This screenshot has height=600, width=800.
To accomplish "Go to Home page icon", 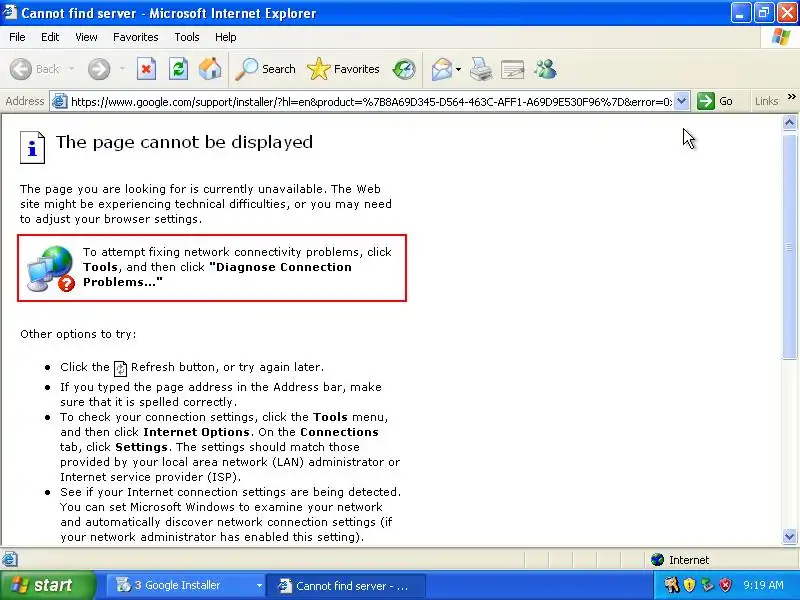I will [x=210, y=69].
